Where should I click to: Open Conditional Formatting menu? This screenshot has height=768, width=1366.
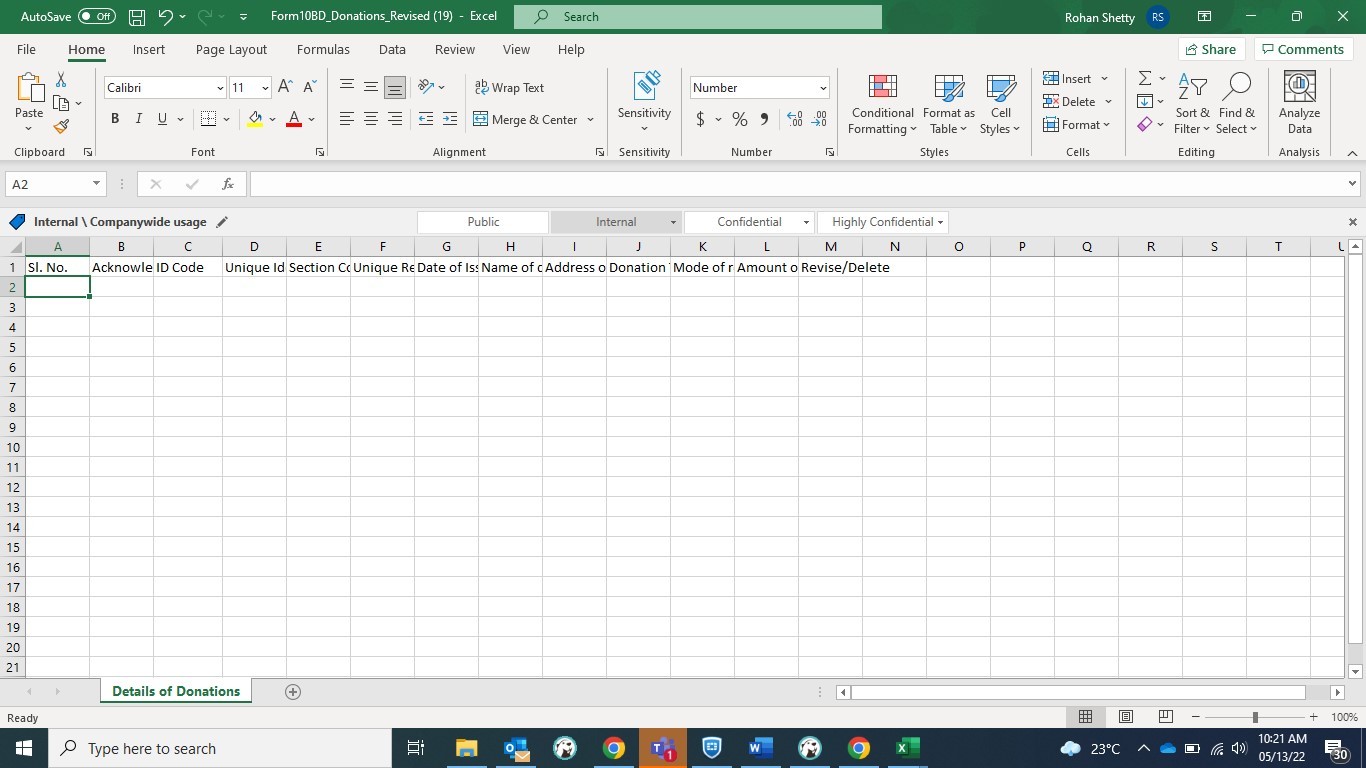pyautogui.click(x=881, y=104)
